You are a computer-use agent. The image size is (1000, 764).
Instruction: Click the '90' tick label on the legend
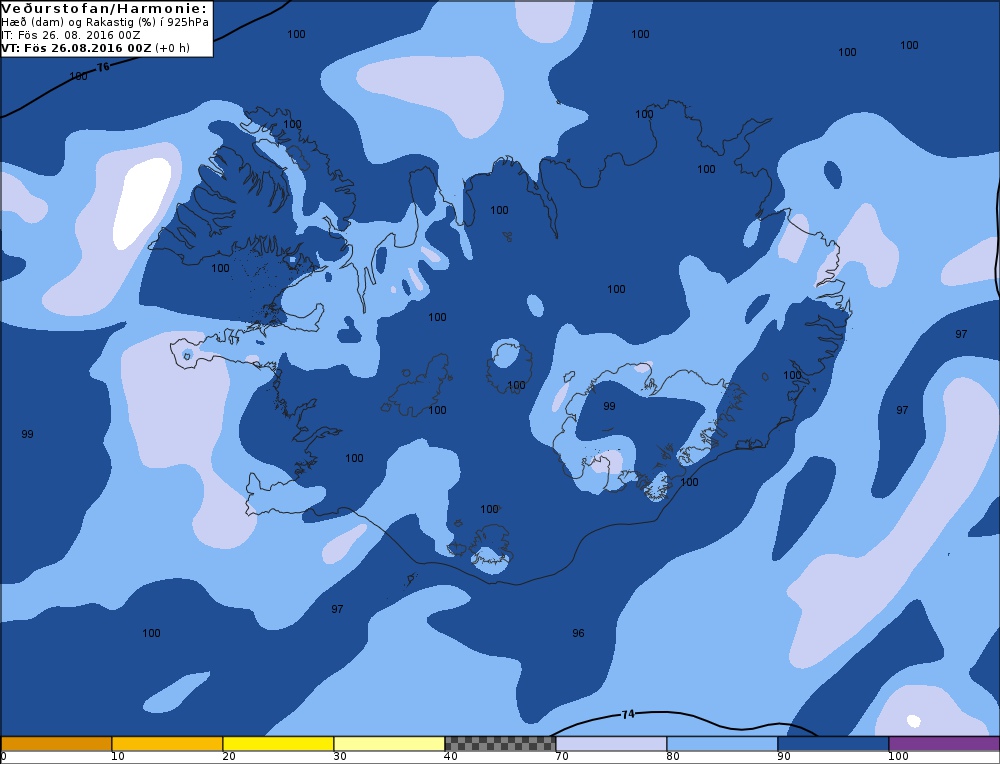(784, 757)
